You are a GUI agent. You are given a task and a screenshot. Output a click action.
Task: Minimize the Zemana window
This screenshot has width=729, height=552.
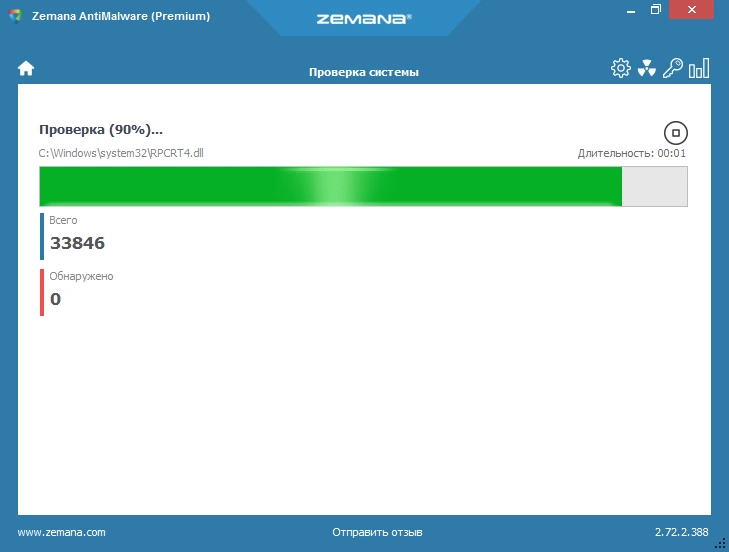click(x=631, y=10)
